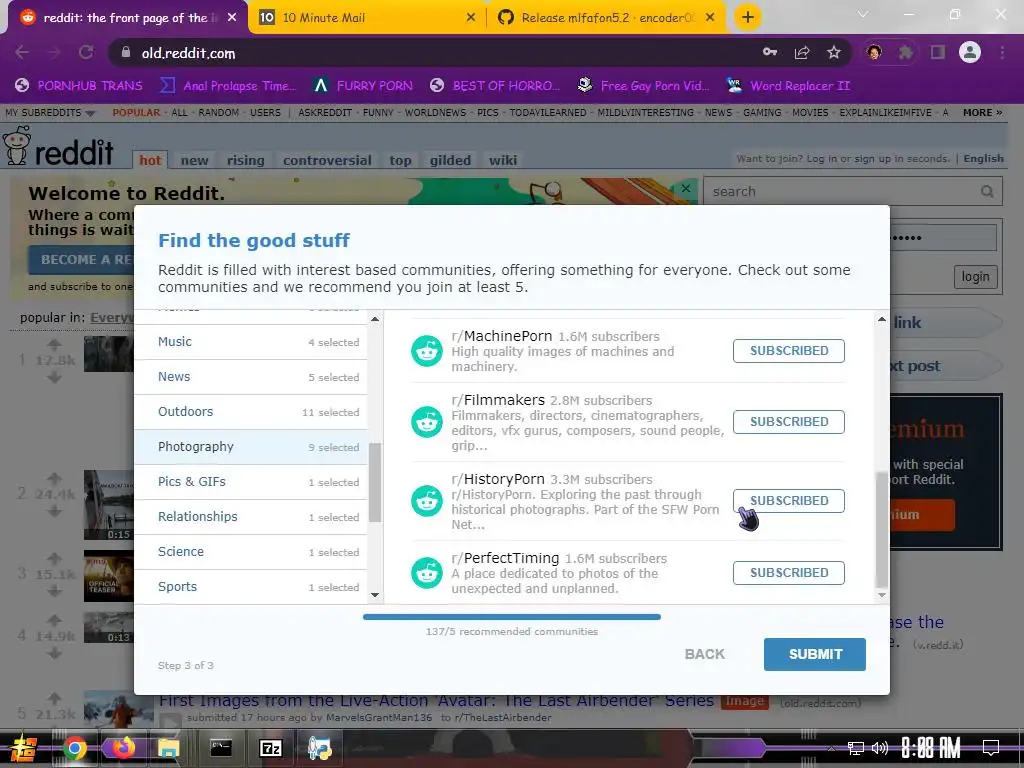Open File Explorer from the taskbar
Viewport: 1024px width, 768px height.
tap(168, 748)
